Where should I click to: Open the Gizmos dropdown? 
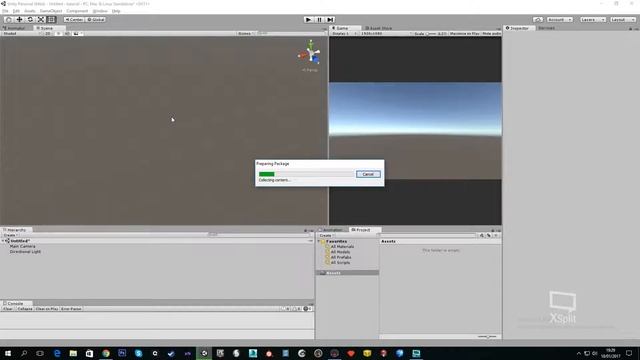(246, 33)
